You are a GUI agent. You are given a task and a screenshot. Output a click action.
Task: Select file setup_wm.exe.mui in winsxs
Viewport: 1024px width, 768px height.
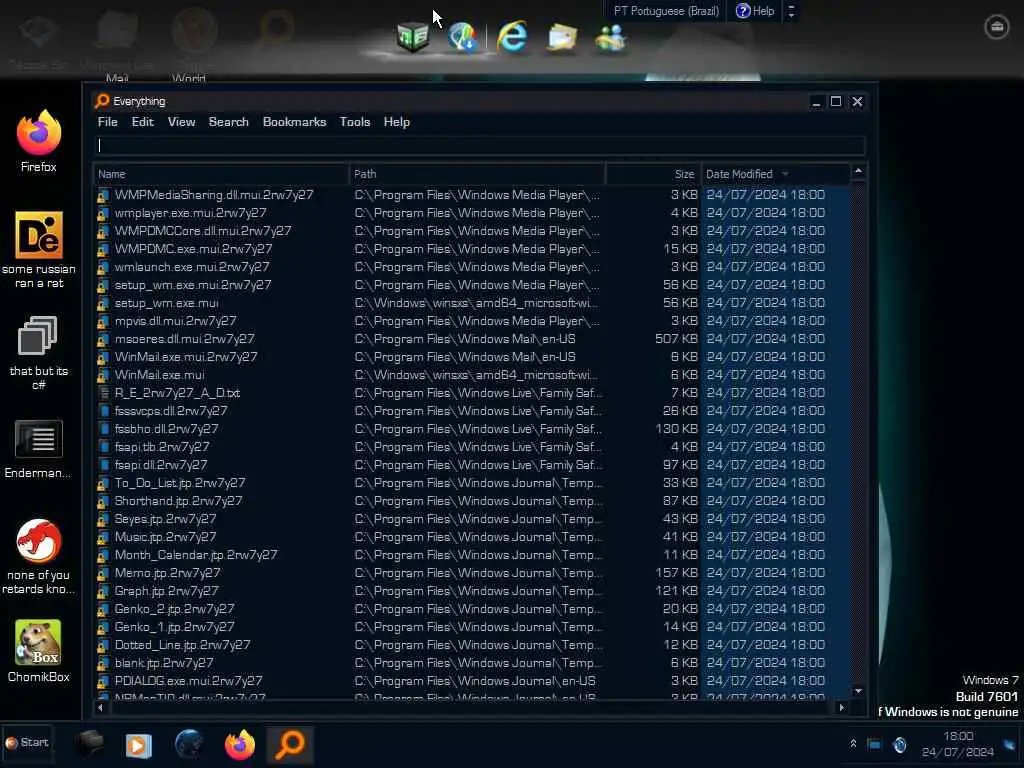pyautogui.click(x=166, y=303)
